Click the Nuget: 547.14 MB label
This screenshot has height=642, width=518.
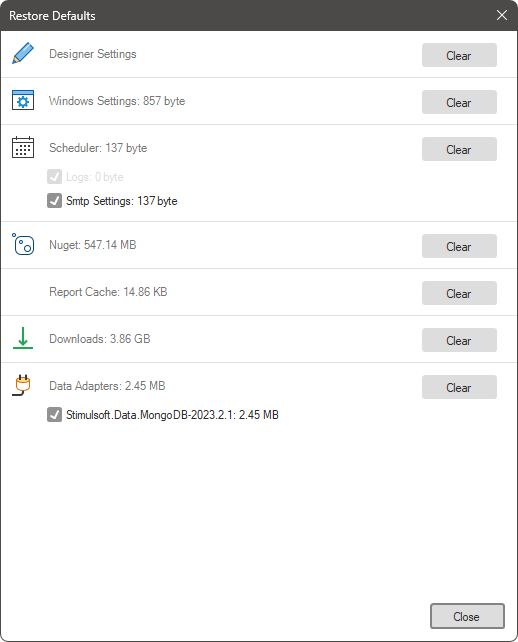[93, 245]
